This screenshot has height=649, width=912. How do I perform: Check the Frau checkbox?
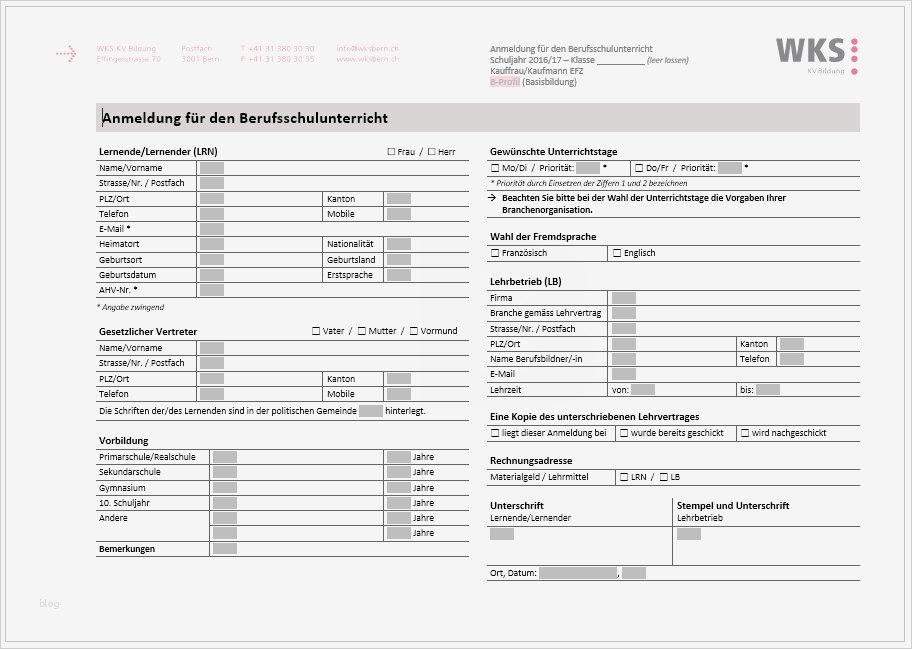391,151
